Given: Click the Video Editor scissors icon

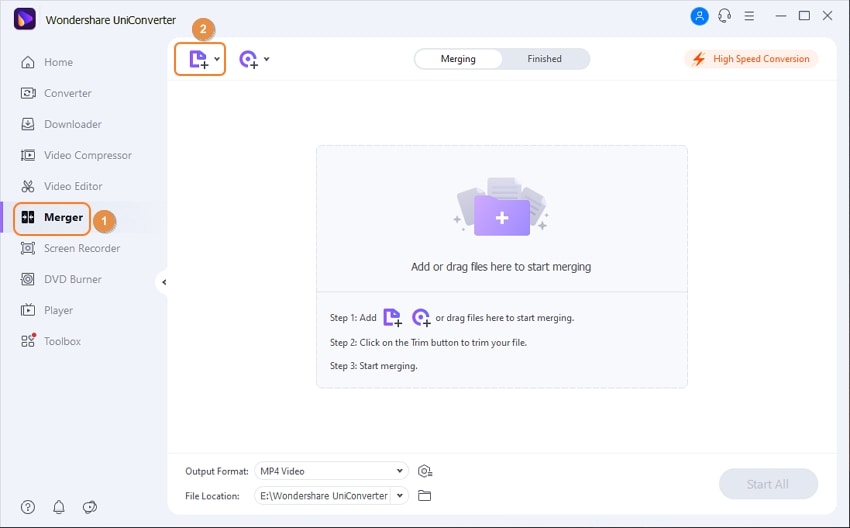Looking at the screenshot, I should tap(28, 186).
